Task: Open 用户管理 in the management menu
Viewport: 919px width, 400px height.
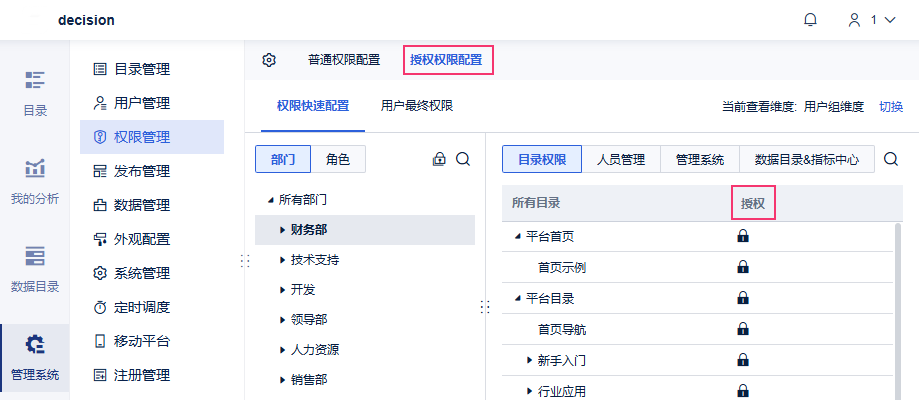Action: pos(142,103)
